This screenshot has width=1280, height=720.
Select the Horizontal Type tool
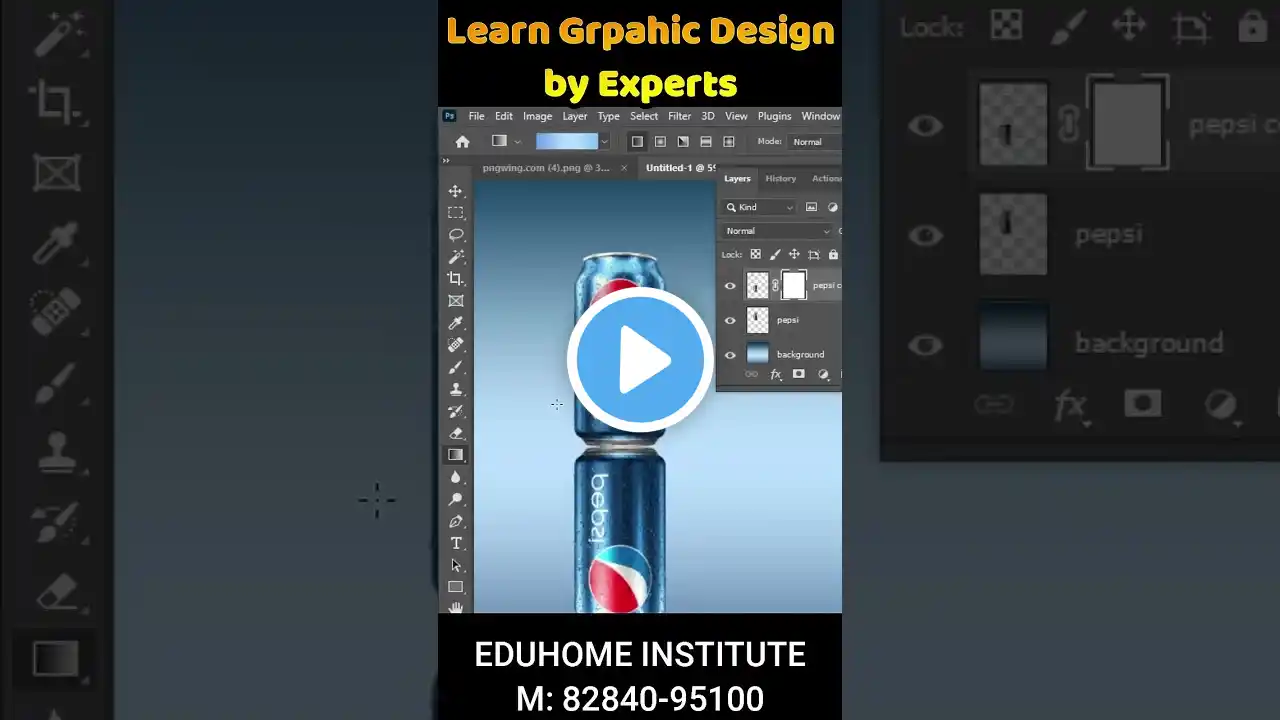[456, 543]
